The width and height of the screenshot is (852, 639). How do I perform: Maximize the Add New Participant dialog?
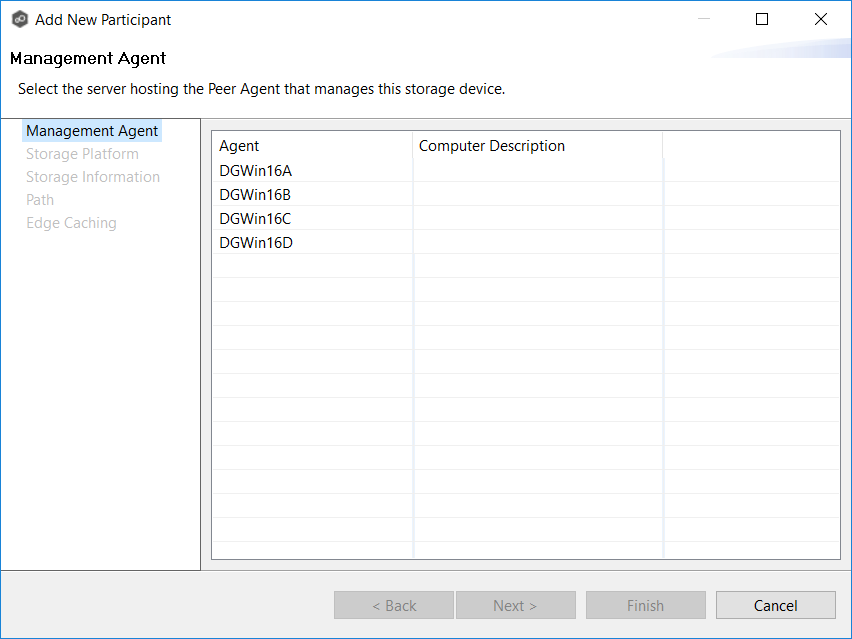point(762,19)
